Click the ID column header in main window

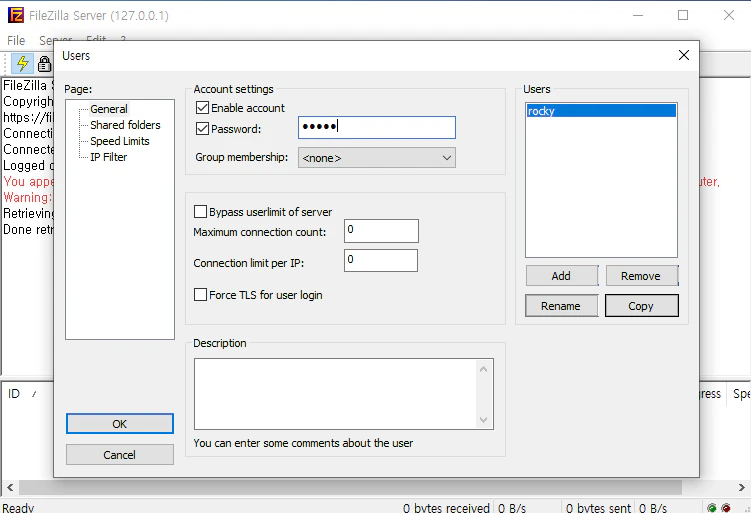(14, 394)
